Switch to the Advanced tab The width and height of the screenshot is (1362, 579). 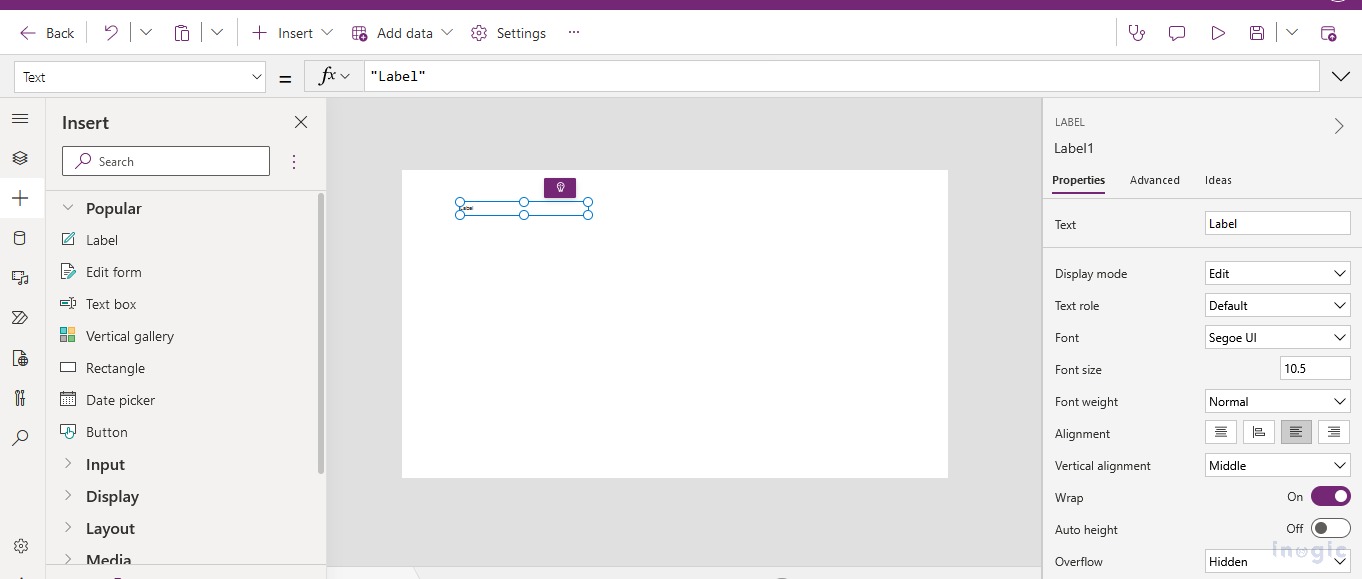coord(1155,180)
